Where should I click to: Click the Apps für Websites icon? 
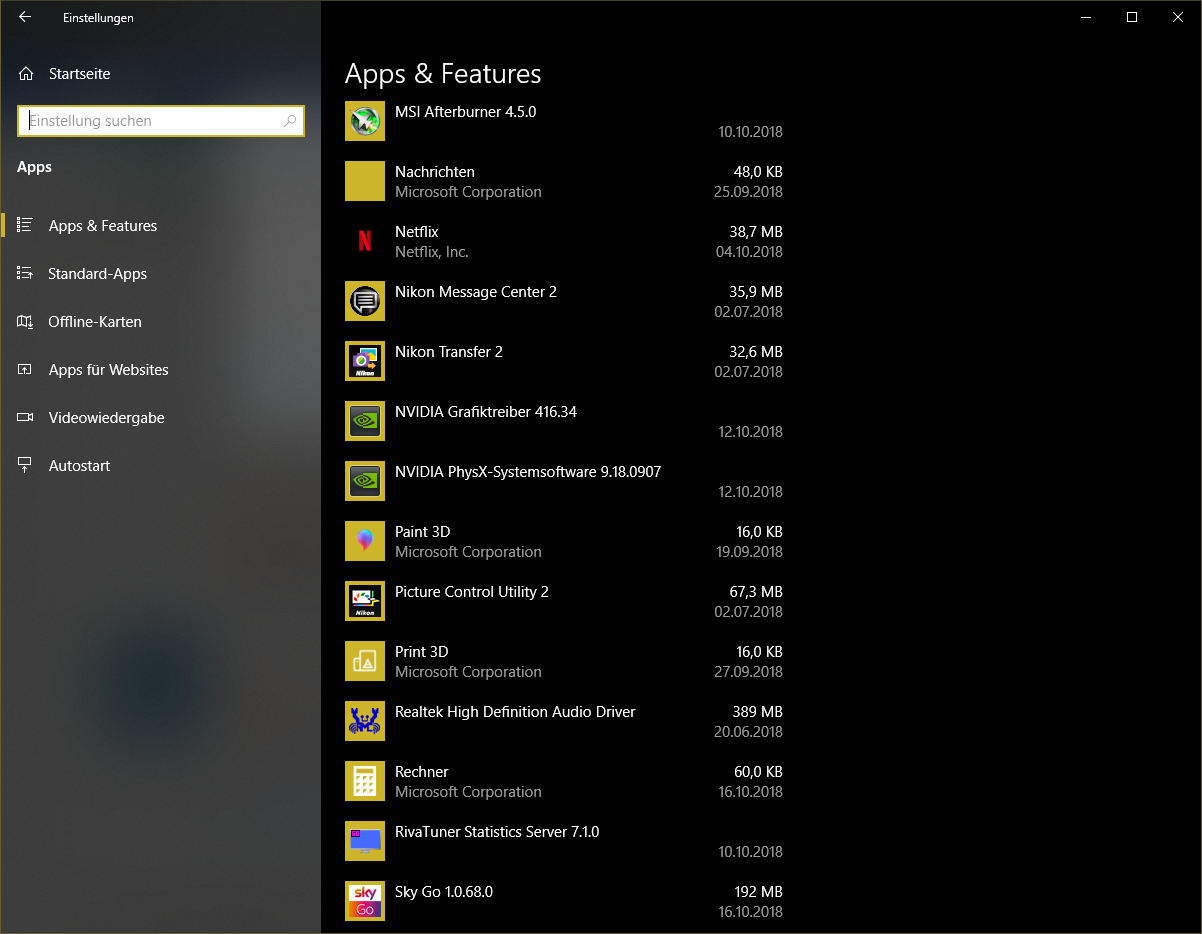(26, 370)
